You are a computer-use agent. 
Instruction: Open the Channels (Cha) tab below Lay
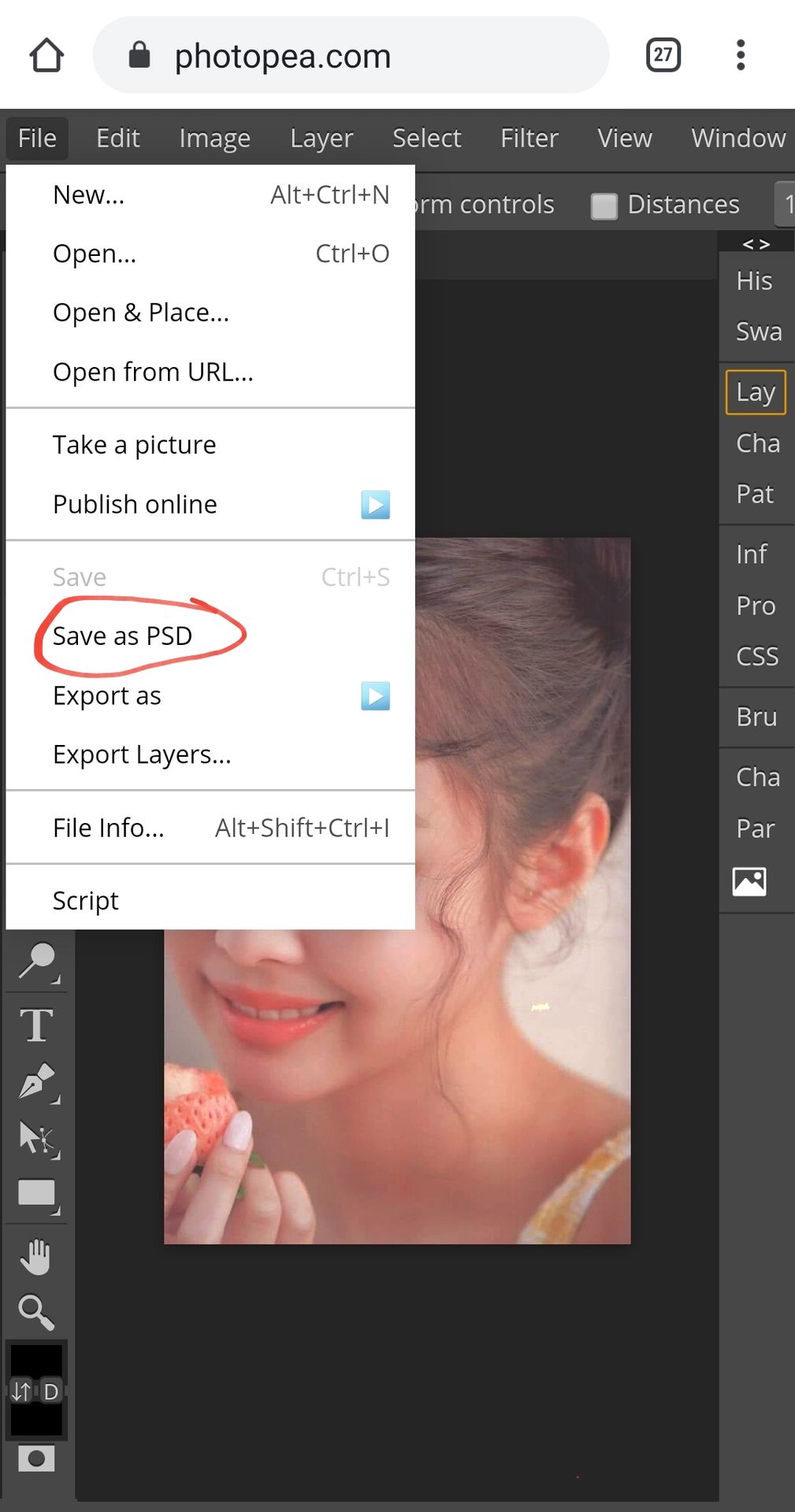758,443
